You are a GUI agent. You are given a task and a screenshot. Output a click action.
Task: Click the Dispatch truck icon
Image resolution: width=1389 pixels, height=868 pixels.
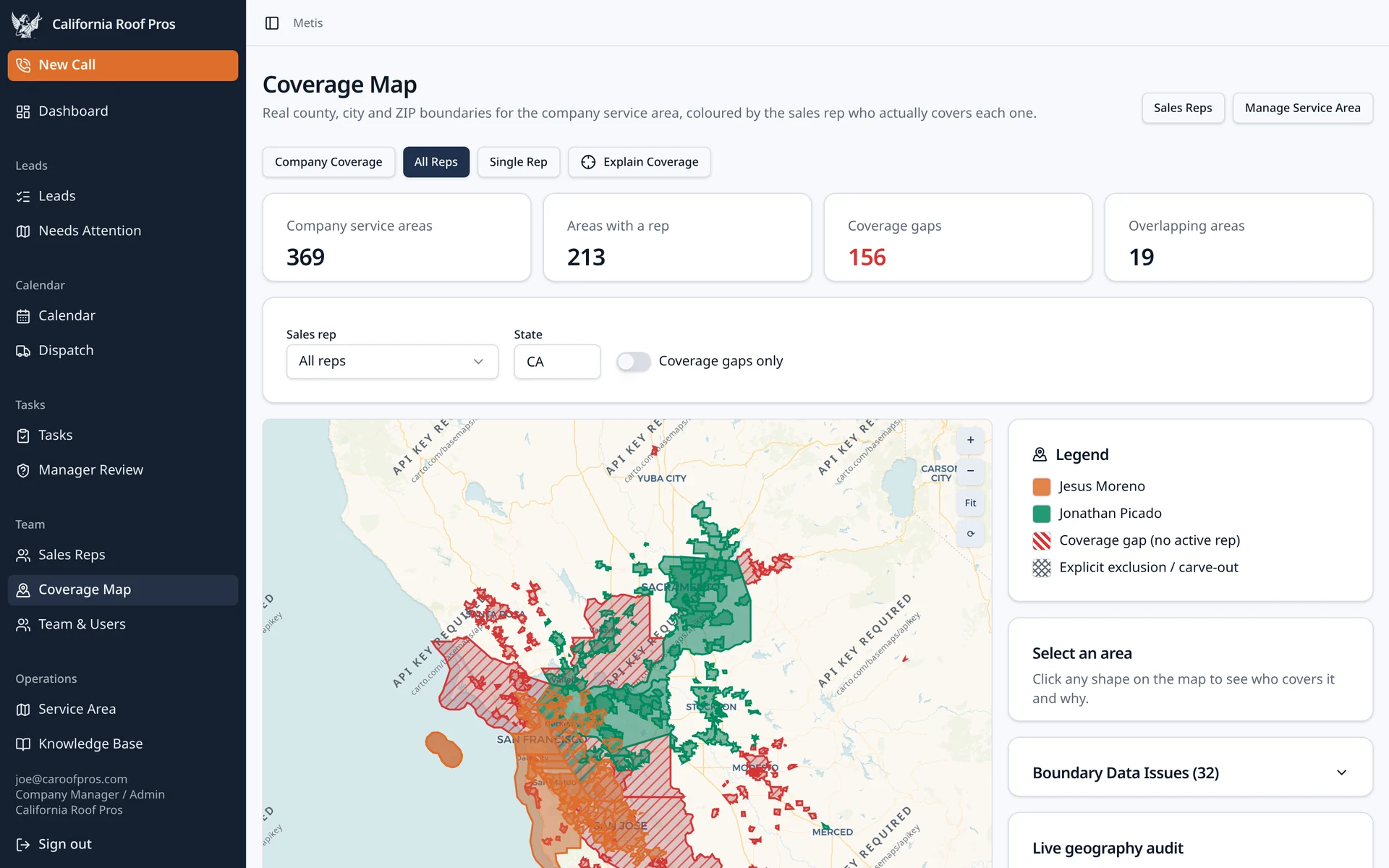23,351
